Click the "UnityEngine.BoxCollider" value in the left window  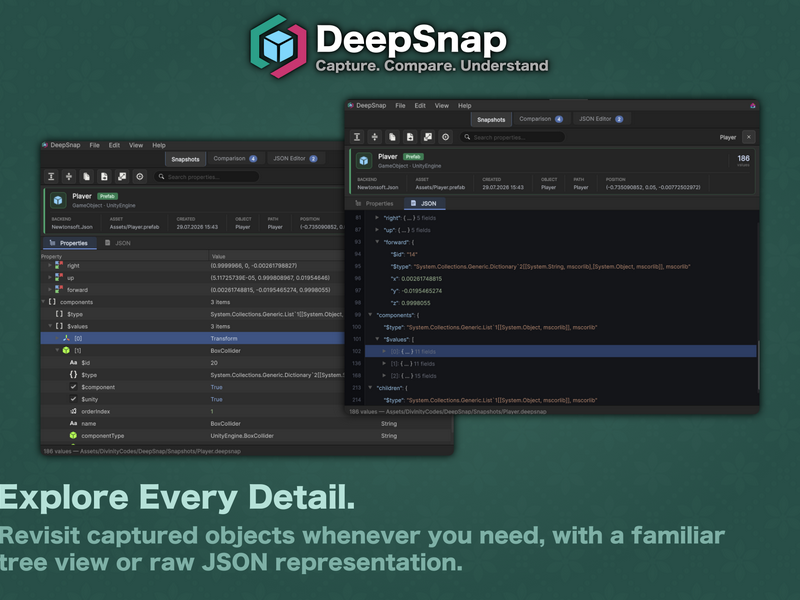coord(242,436)
